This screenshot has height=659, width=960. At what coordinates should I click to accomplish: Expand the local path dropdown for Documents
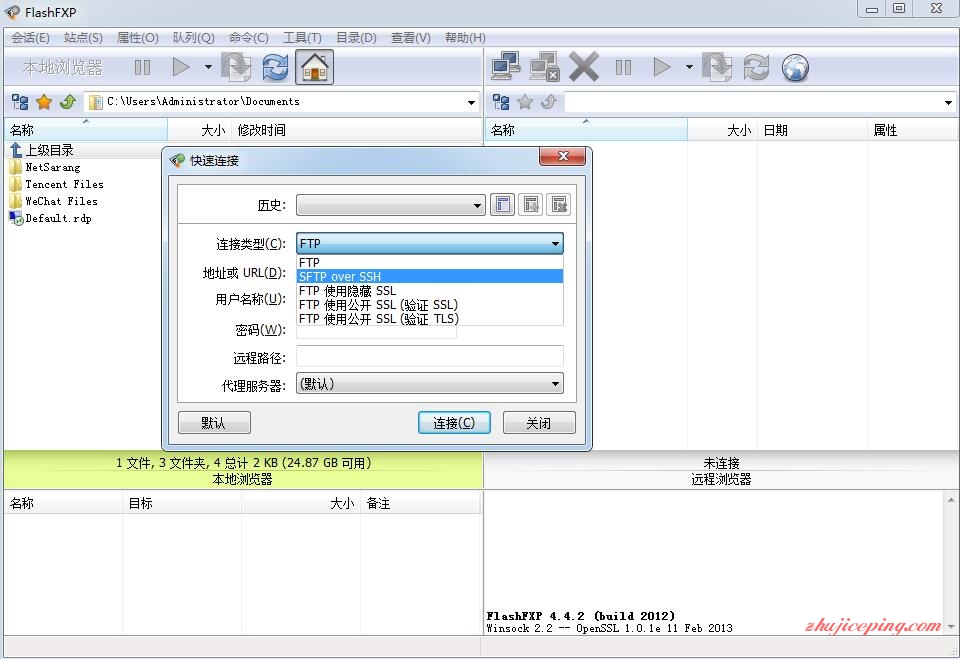coord(471,102)
